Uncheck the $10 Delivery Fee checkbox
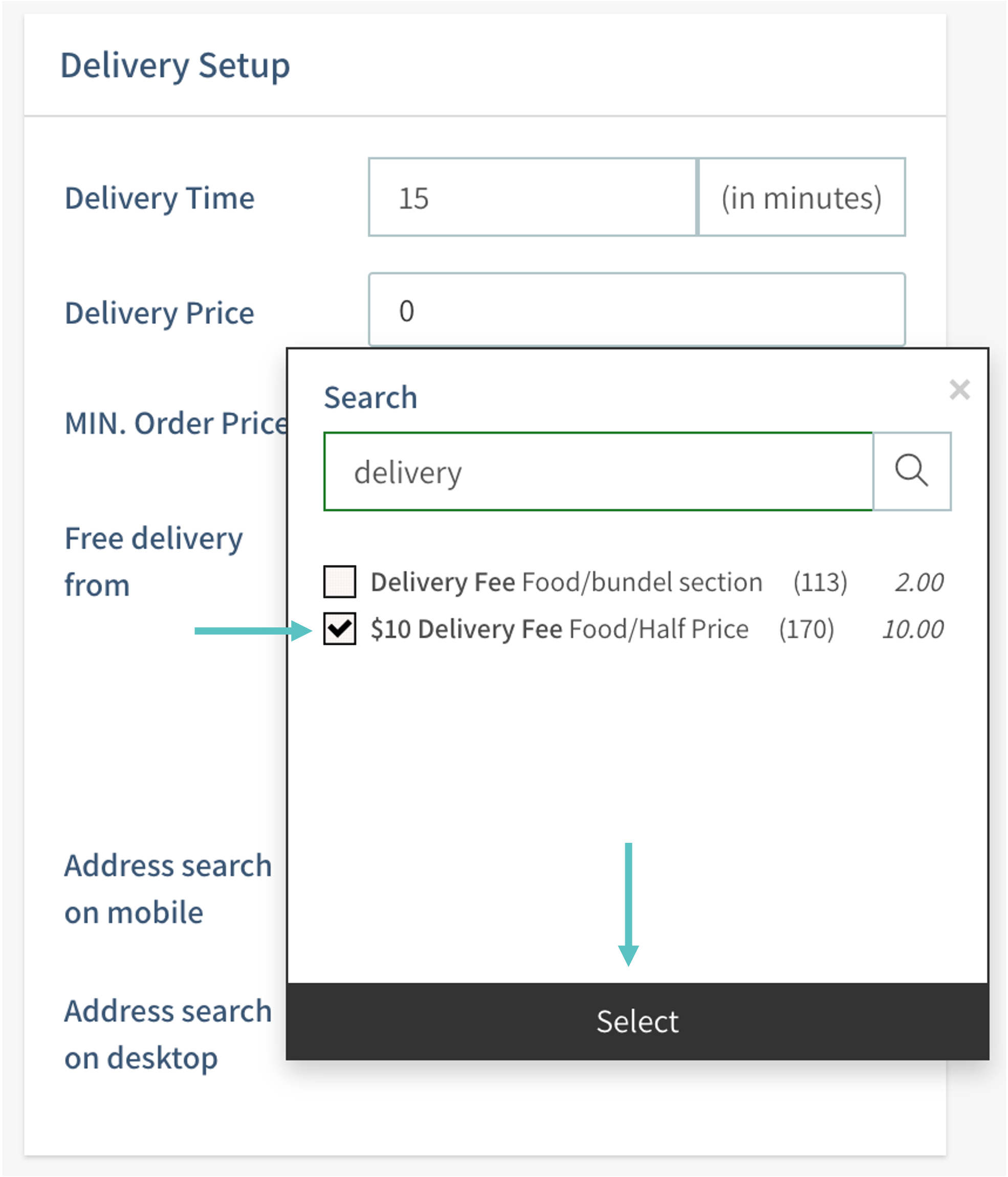Viewport: 1008px width, 1177px height. coord(340,628)
